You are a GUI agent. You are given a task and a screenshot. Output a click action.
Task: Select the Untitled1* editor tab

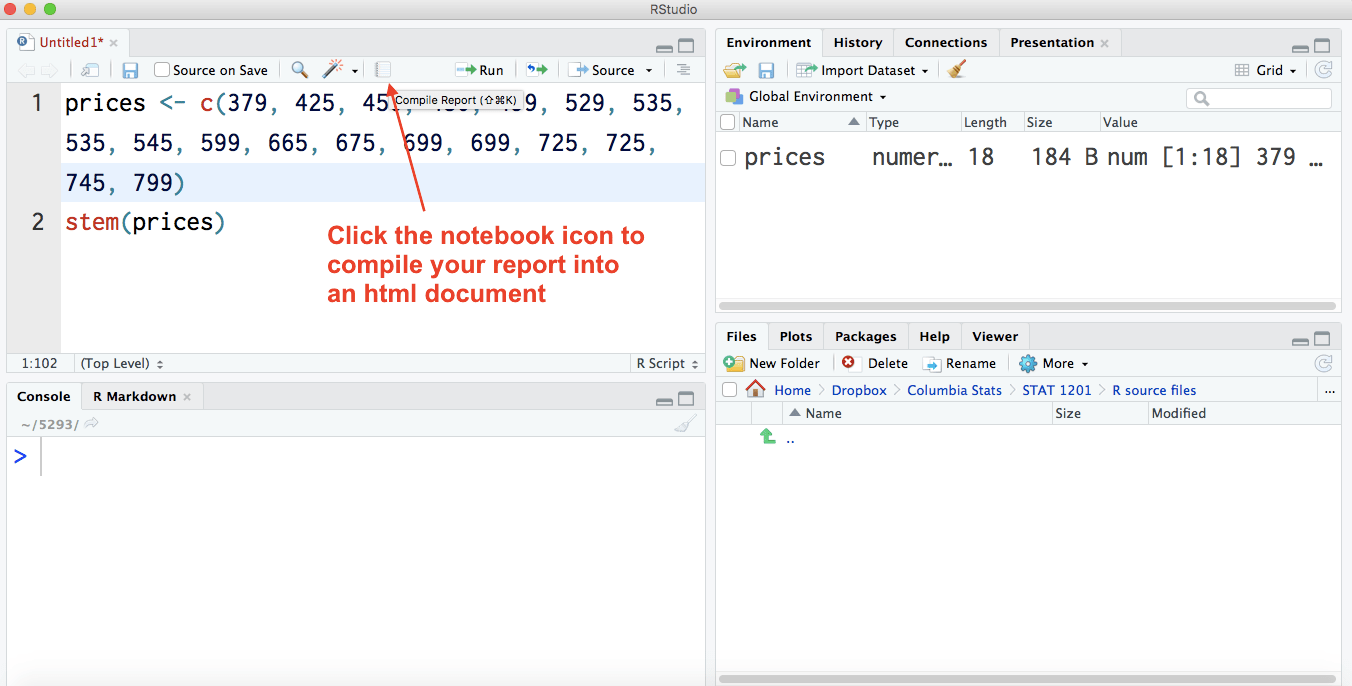(70, 43)
